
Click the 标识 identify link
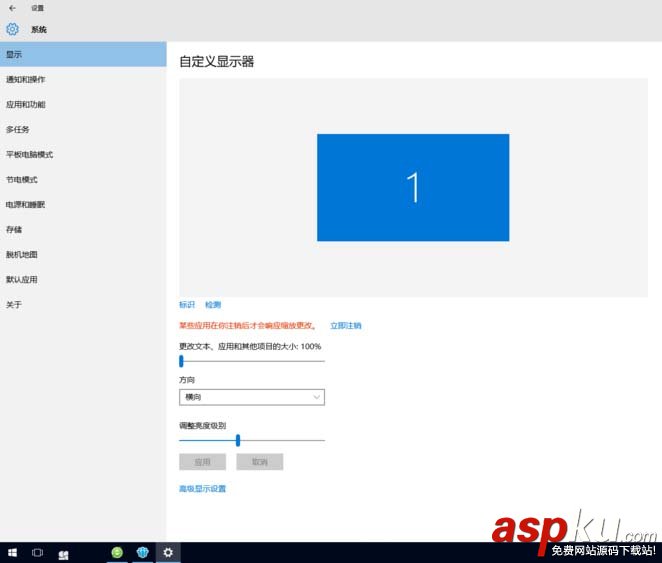point(187,304)
